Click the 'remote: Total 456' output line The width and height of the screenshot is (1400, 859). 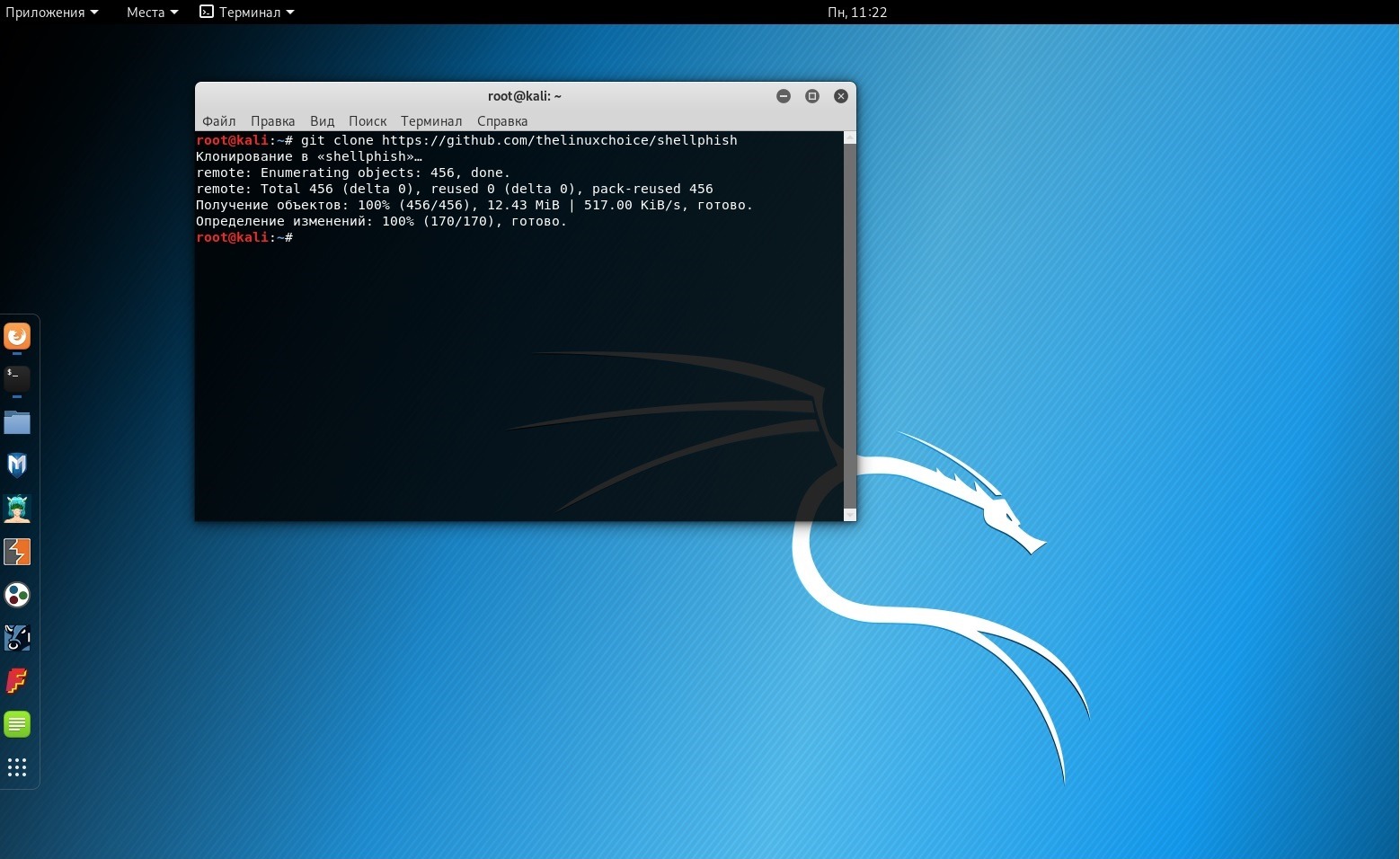point(455,189)
